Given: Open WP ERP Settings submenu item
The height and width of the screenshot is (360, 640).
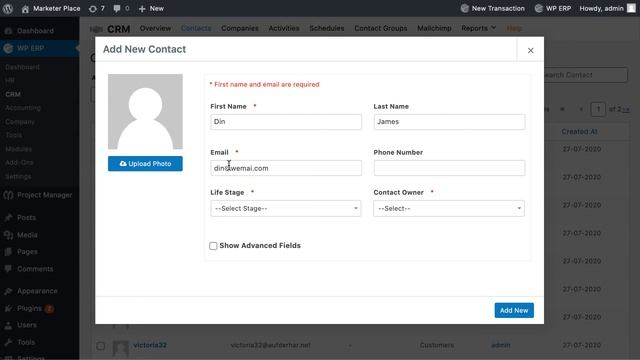Looking at the screenshot, I should click(x=18, y=176).
